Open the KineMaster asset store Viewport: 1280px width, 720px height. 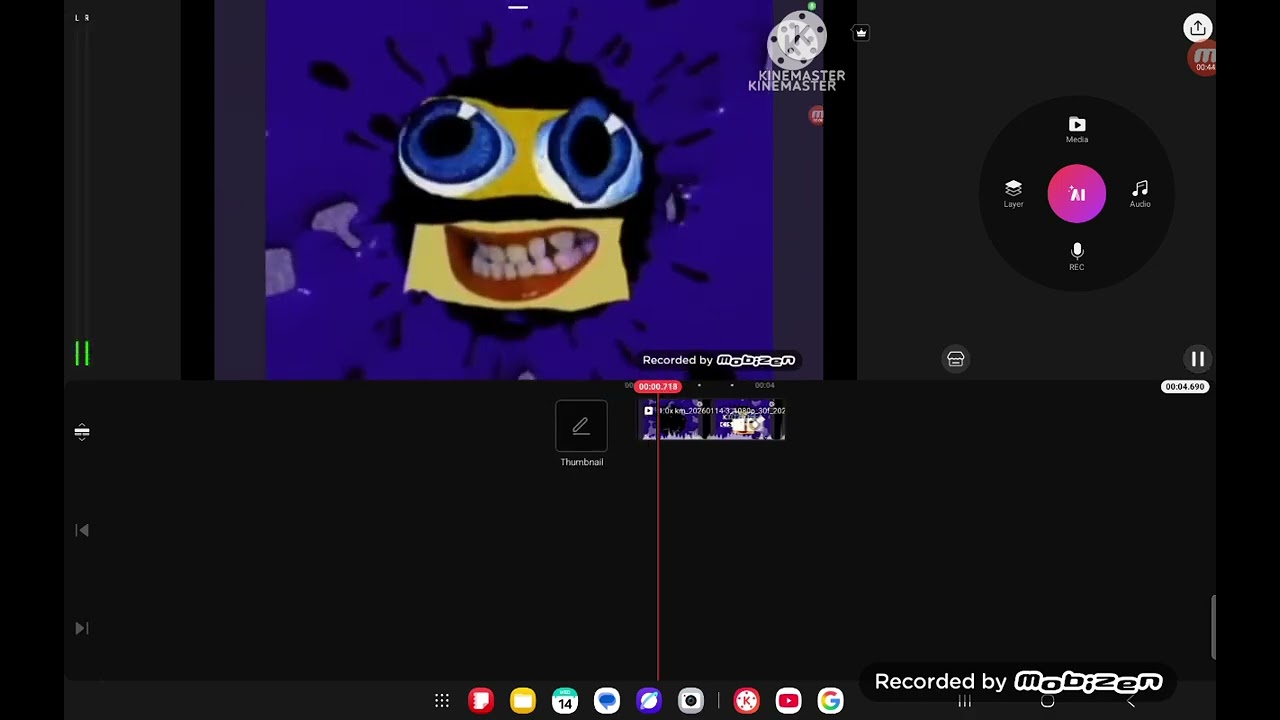956,359
